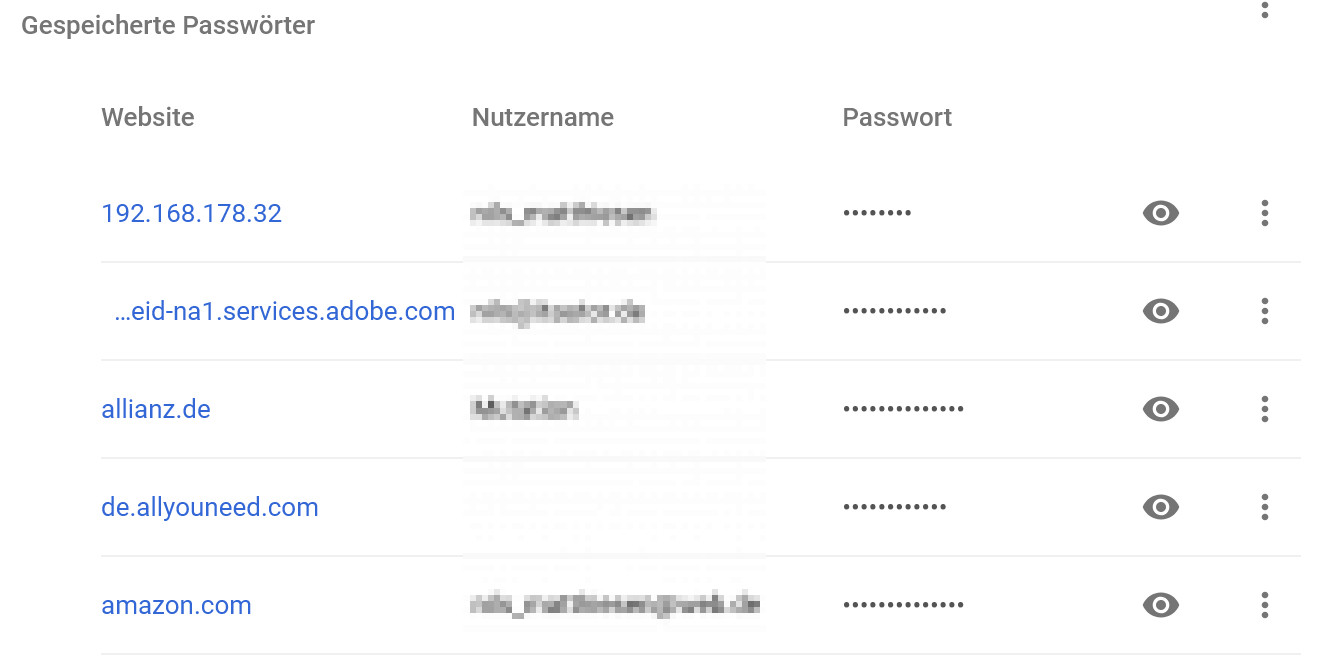
Task: Show password for allianz.de
Action: pos(1160,409)
